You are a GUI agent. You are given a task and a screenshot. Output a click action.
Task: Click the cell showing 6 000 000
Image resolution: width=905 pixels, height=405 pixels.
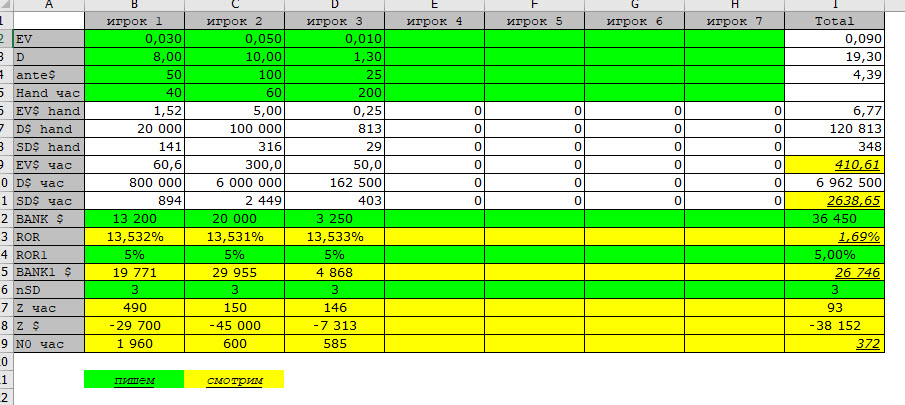[x=234, y=182]
